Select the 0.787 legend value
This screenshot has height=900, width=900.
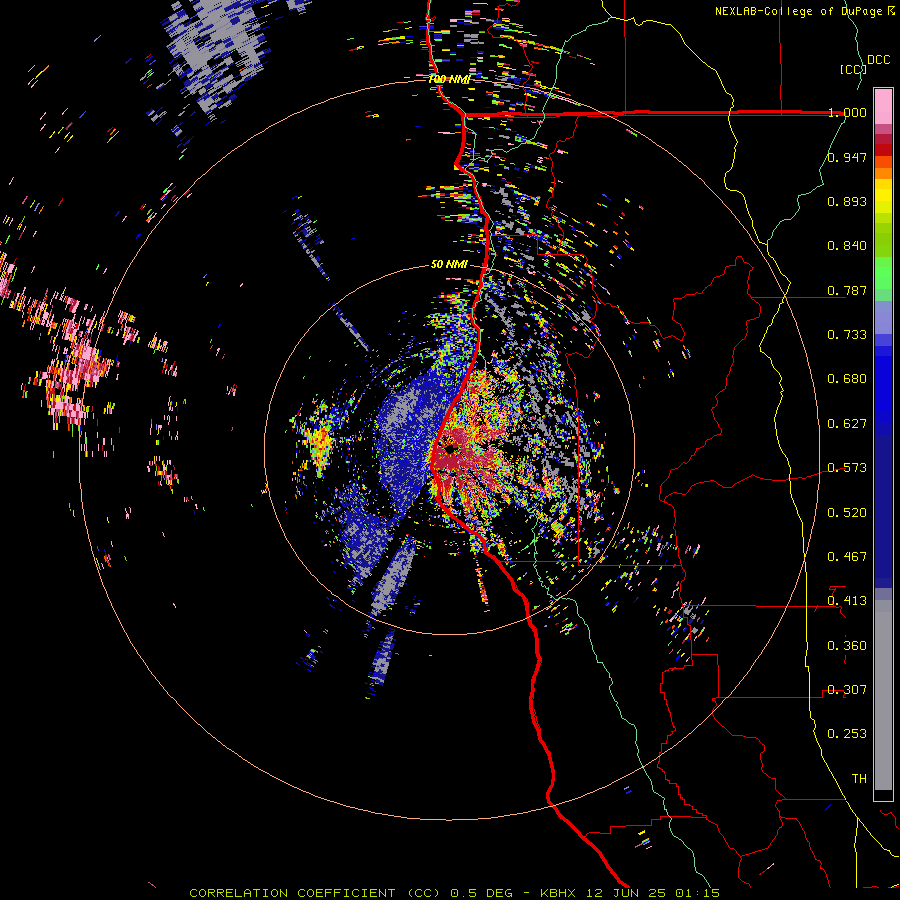[847, 290]
